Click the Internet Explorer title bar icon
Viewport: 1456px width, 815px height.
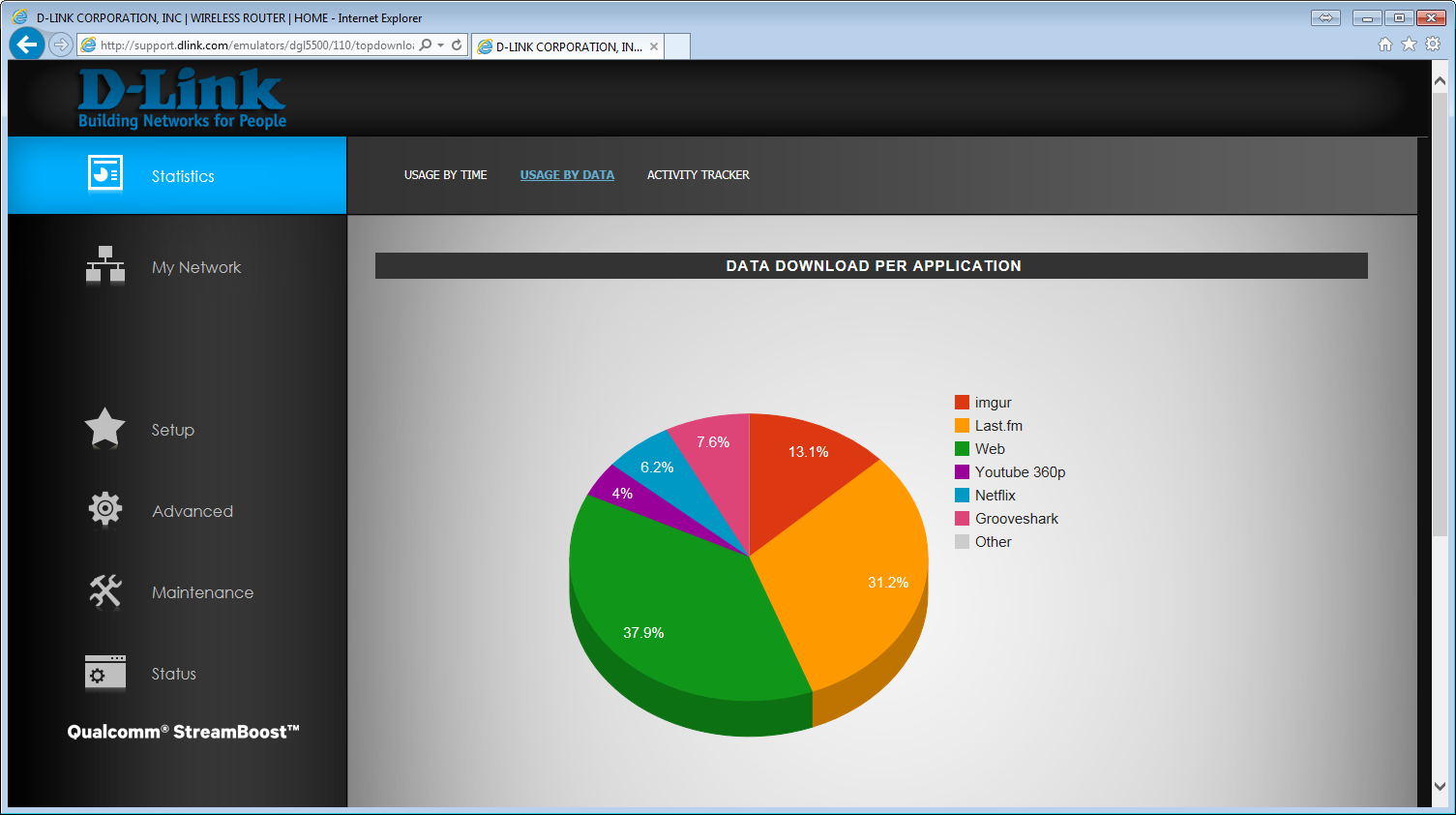click(x=18, y=17)
